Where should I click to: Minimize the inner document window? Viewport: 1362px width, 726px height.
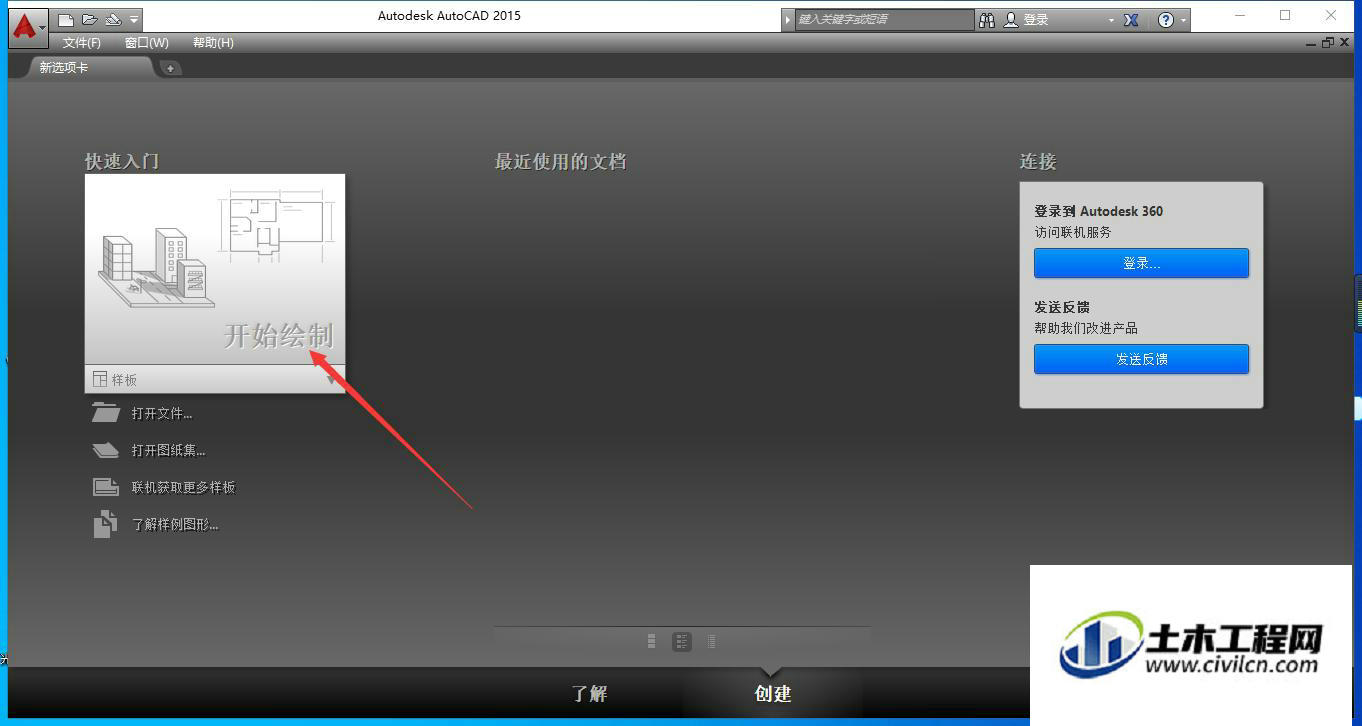click(1311, 43)
